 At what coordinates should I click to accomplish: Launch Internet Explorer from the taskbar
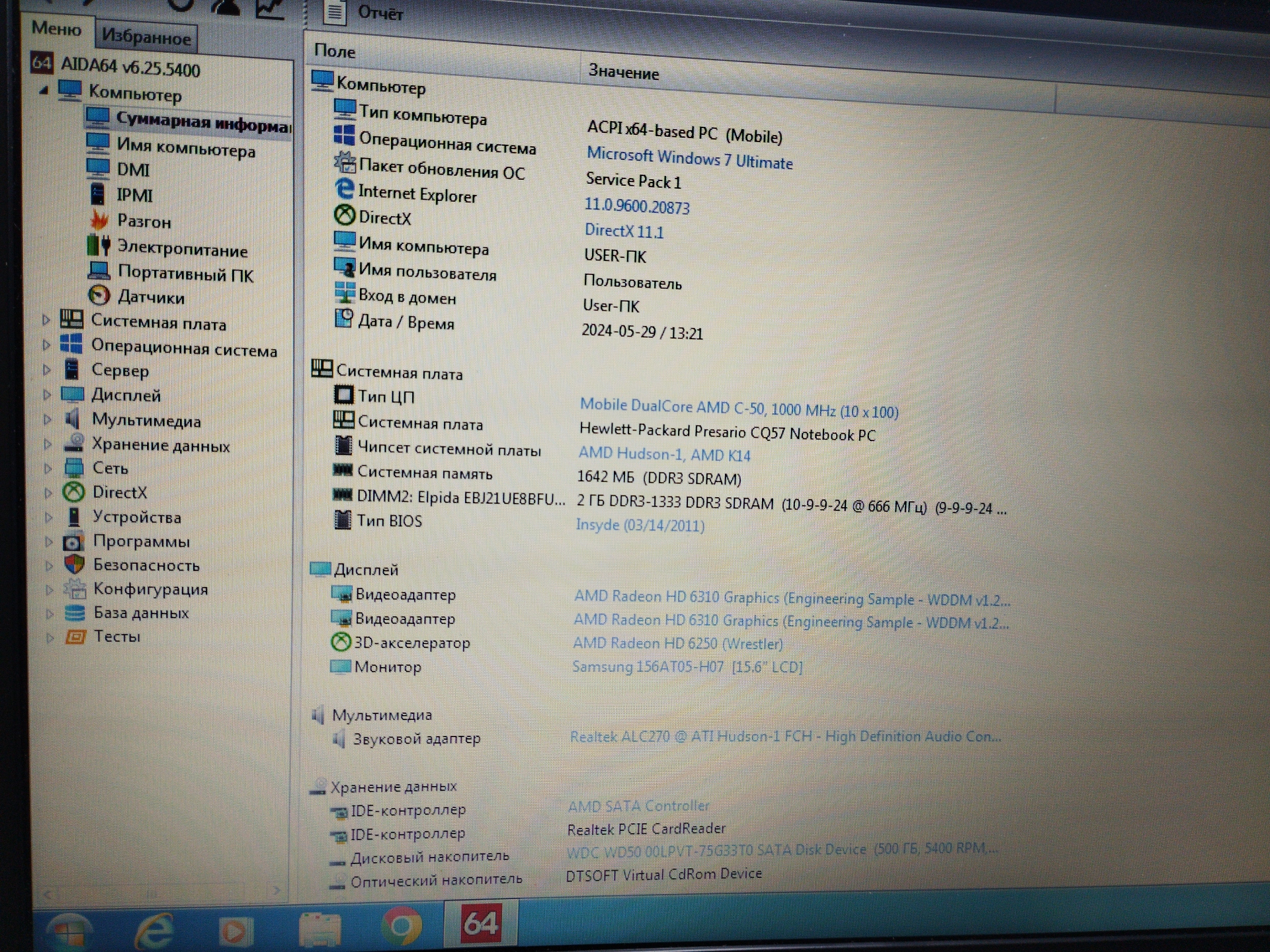click(153, 932)
